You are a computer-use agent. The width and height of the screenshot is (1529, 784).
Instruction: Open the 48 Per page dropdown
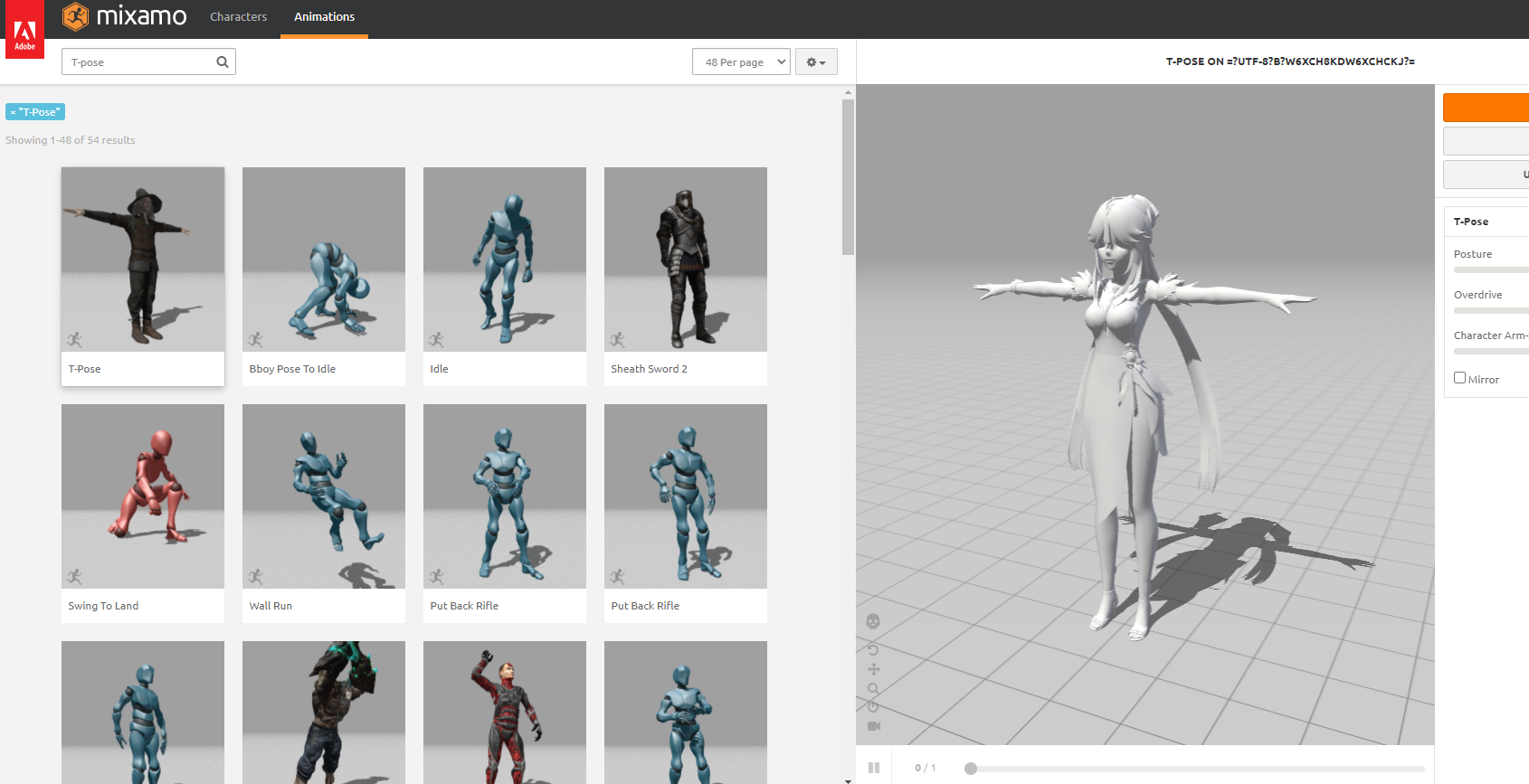click(x=741, y=62)
